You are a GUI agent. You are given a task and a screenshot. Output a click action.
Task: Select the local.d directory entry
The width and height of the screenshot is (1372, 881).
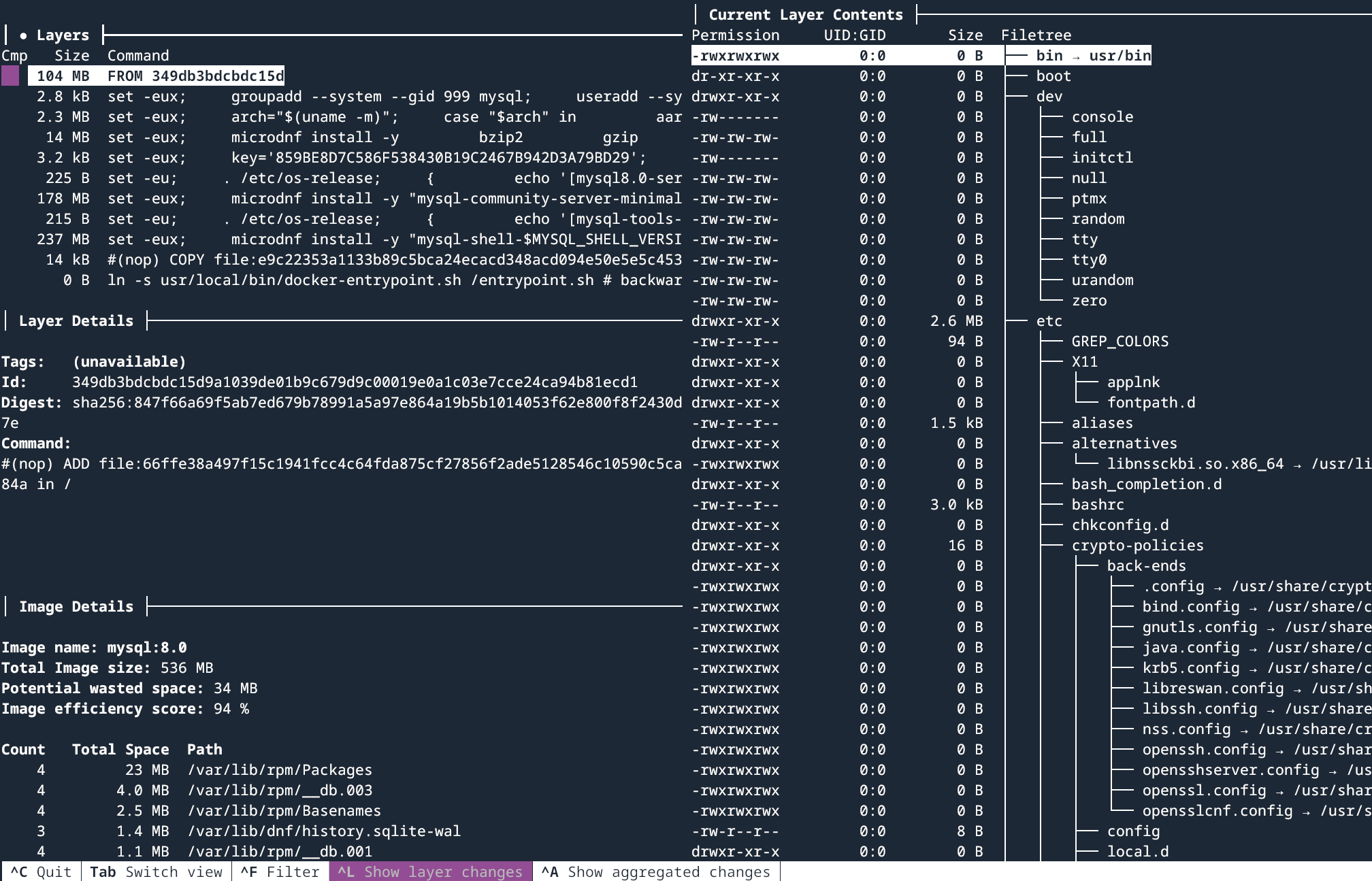click(x=1137, y=852)
